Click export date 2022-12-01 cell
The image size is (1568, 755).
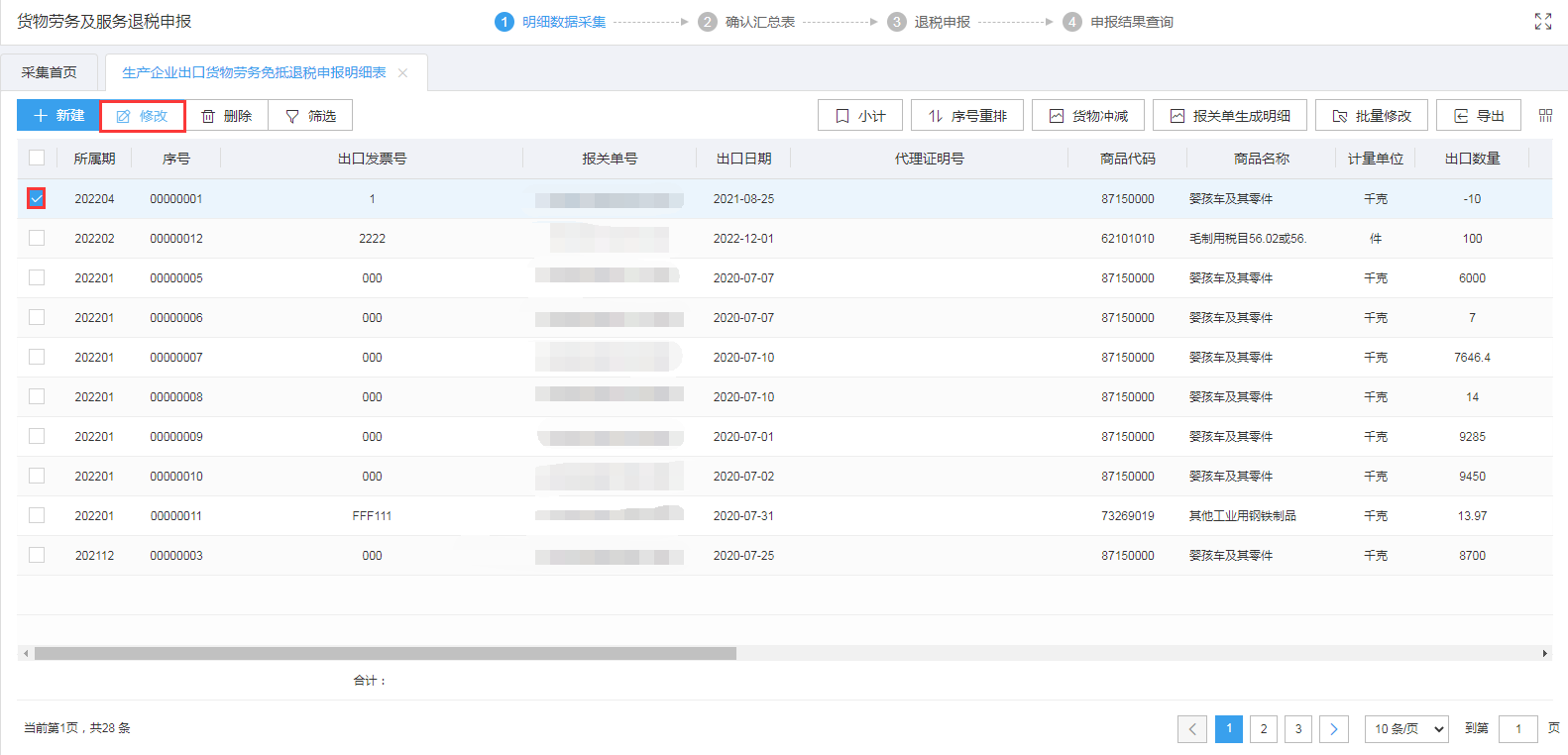tap(743, 239)
